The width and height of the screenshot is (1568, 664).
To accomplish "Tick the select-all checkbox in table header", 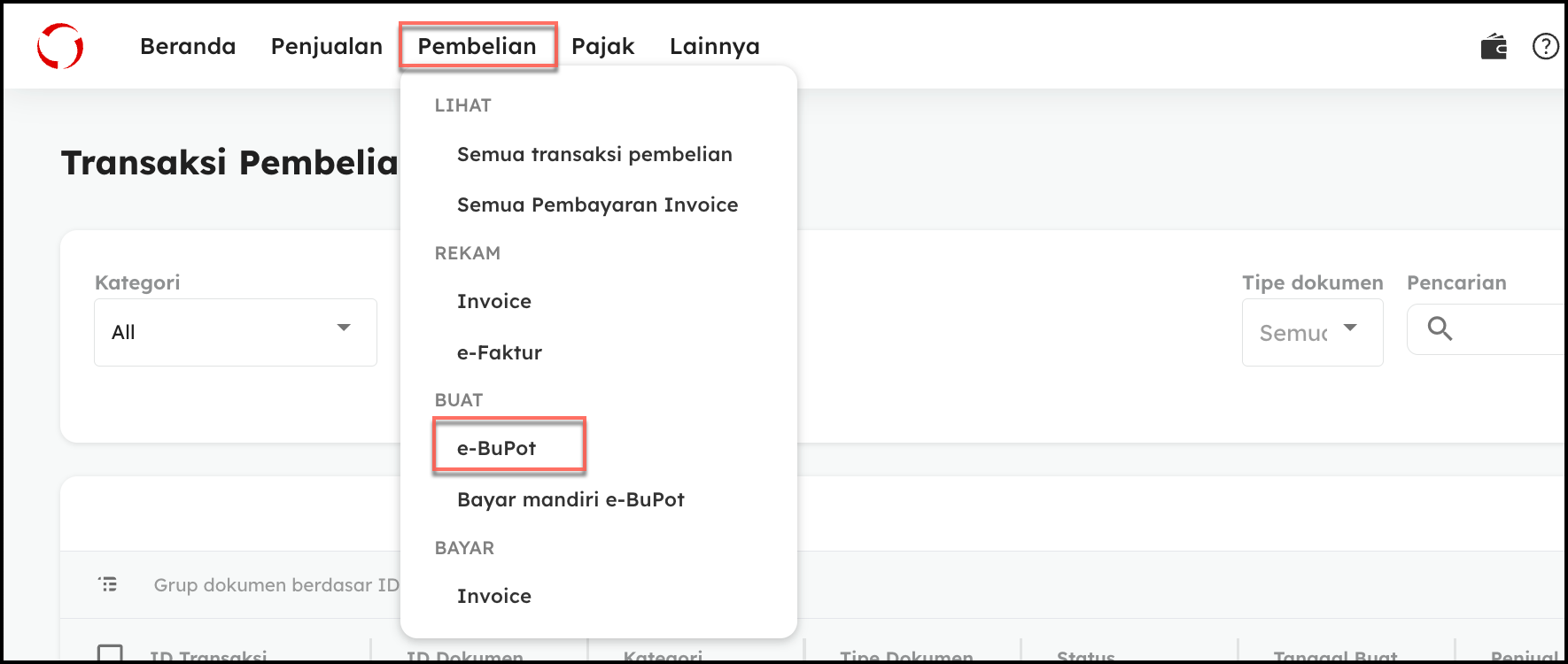I will (110, 654).
